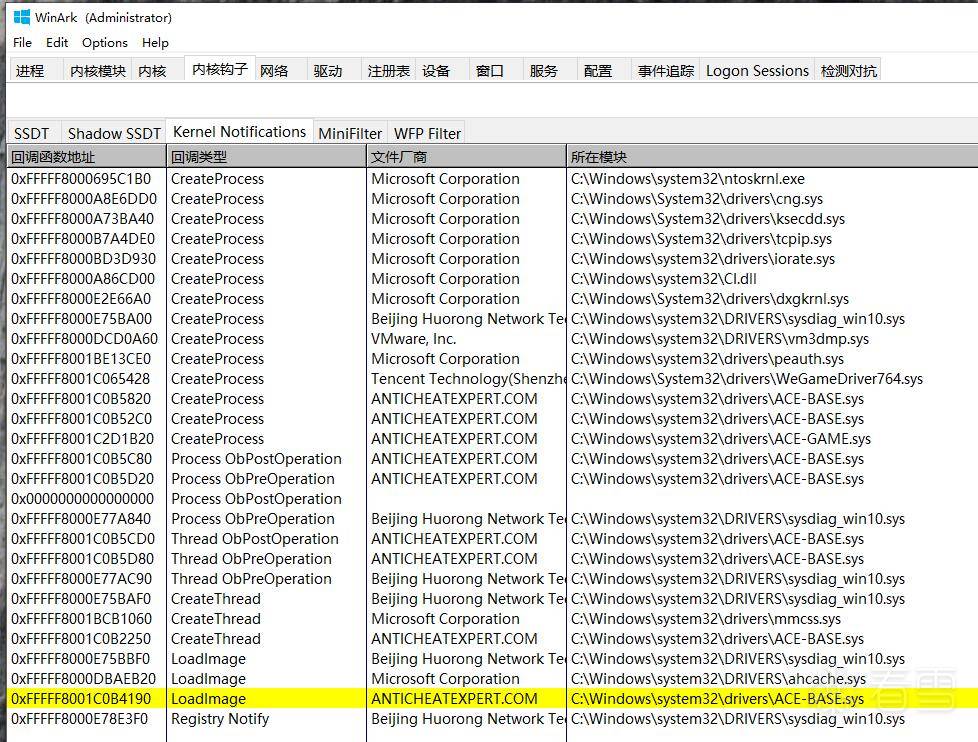
Task: Sort by the 回调类型 column header
Action: coord(267,157)
